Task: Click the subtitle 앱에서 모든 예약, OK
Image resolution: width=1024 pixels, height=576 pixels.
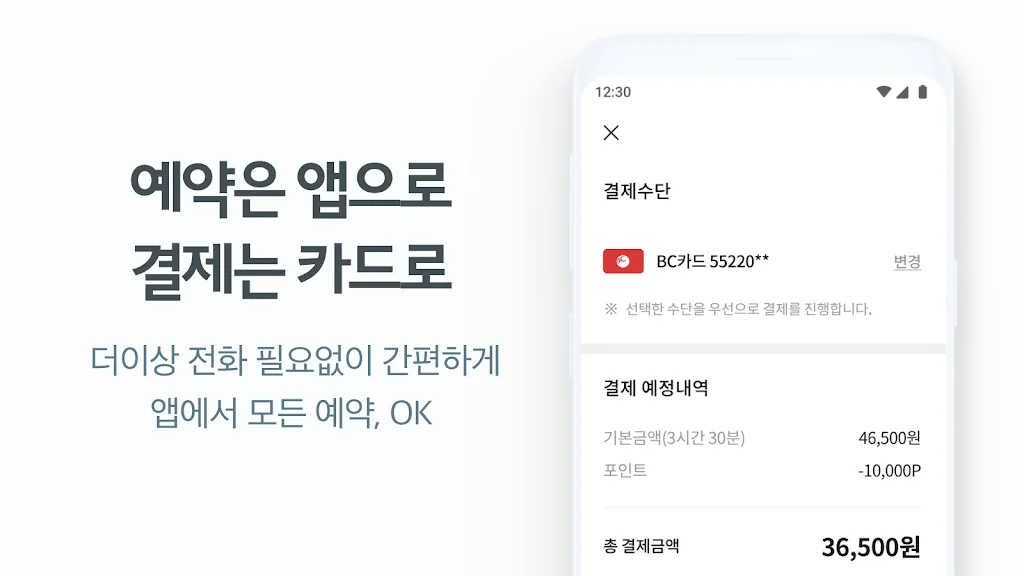Action: point(291,413)
